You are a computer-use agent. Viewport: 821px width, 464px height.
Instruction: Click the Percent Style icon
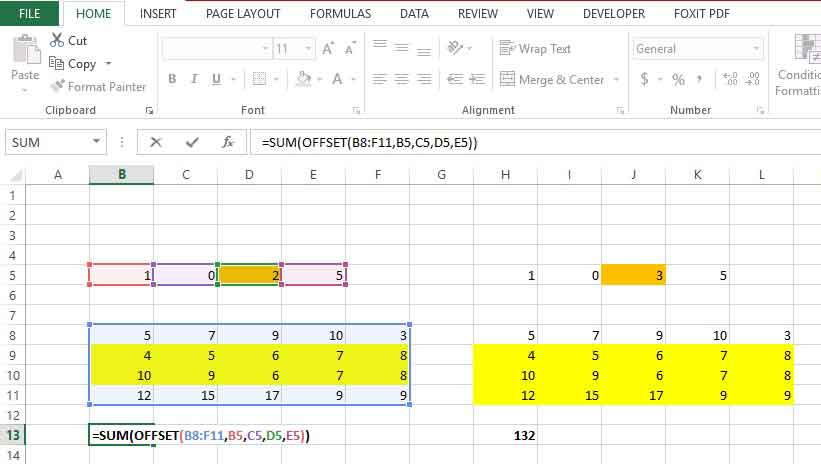pos(678,80)
